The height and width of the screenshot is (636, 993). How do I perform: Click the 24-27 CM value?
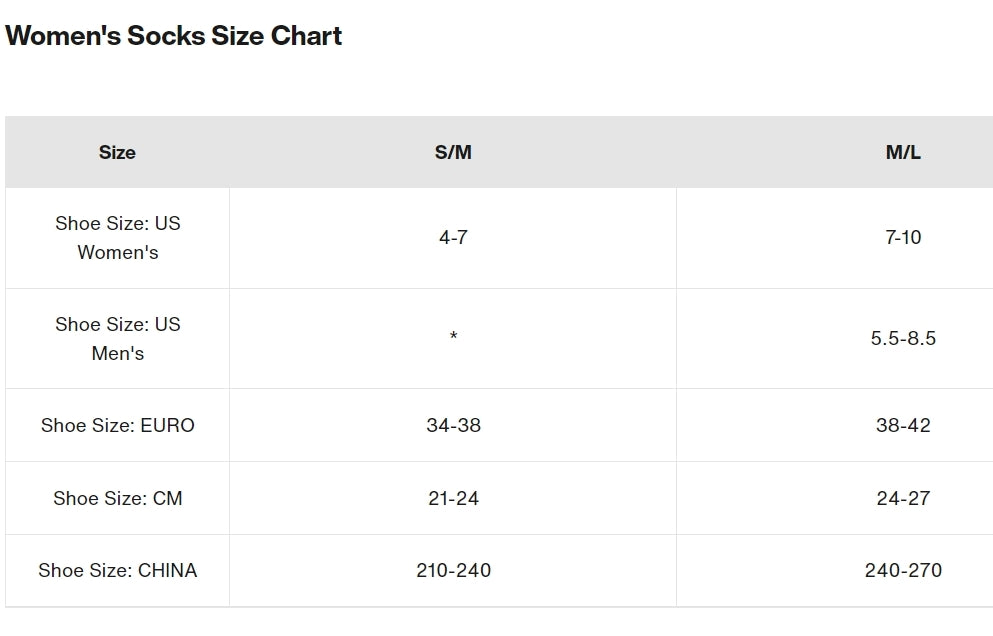point(903,498)
